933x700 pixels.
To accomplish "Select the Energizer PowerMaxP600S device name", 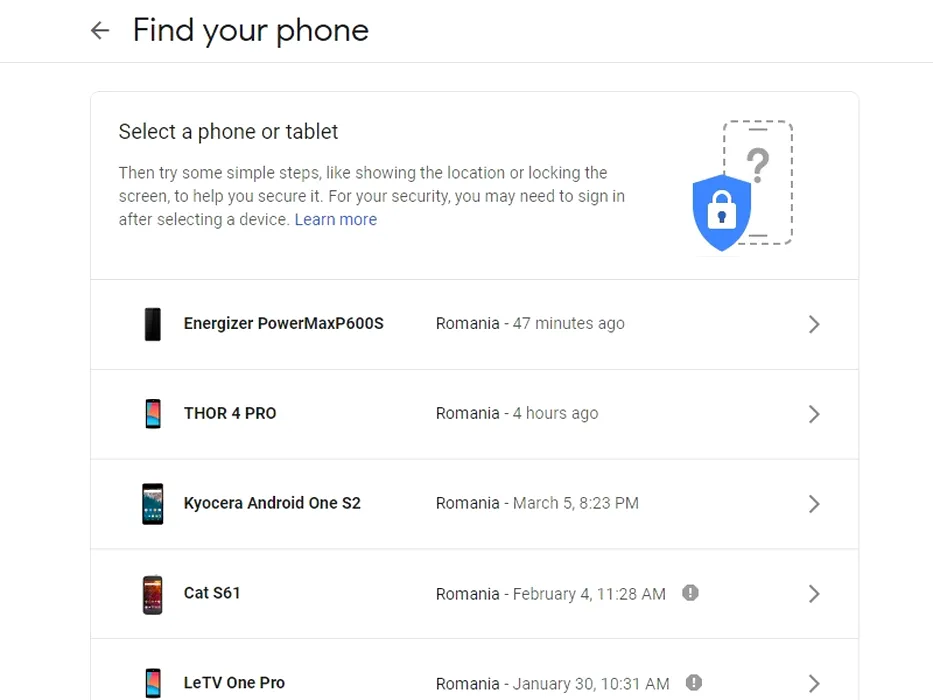I will coord(284,323).
